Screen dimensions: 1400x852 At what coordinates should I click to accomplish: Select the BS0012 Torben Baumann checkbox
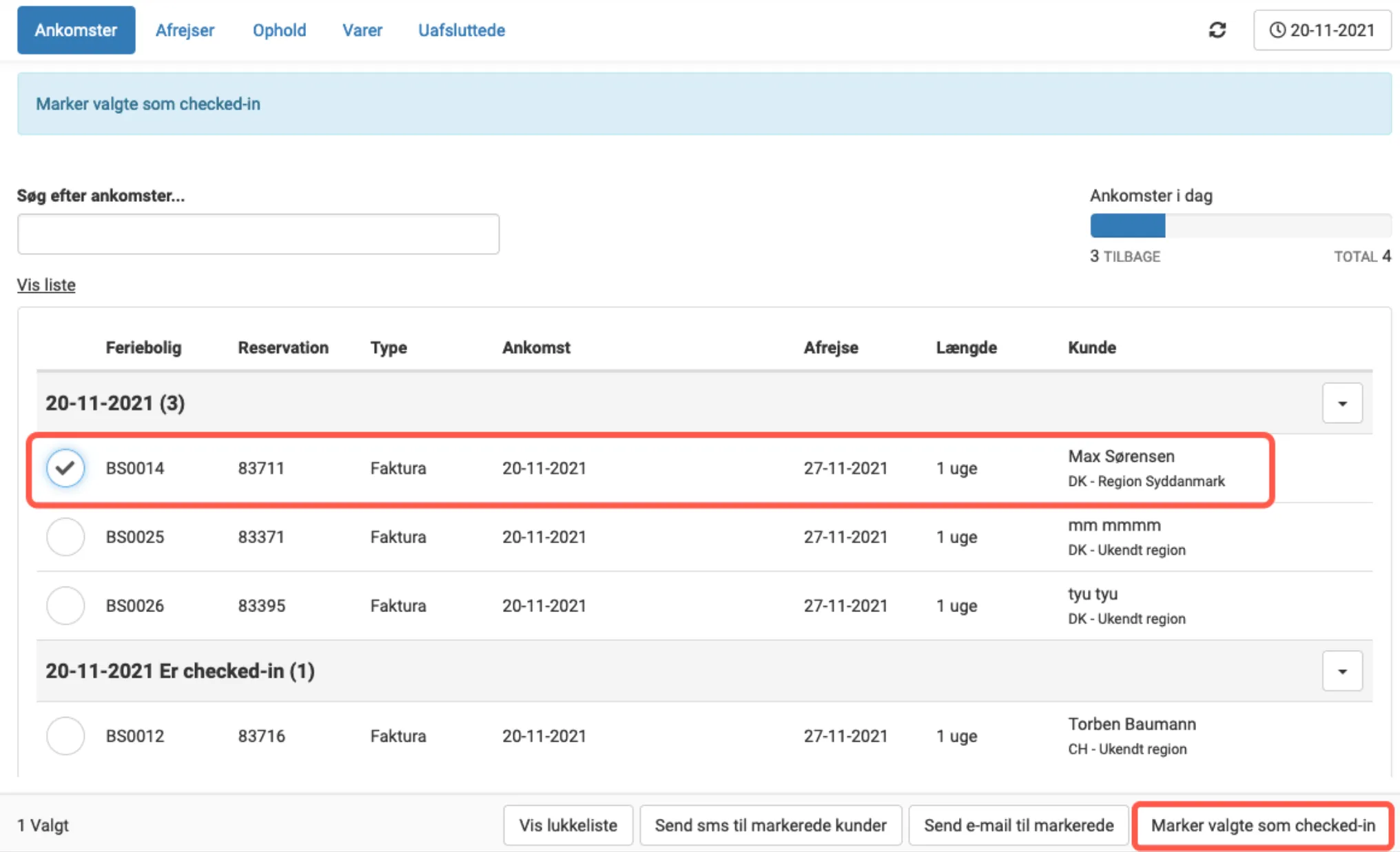65,736
